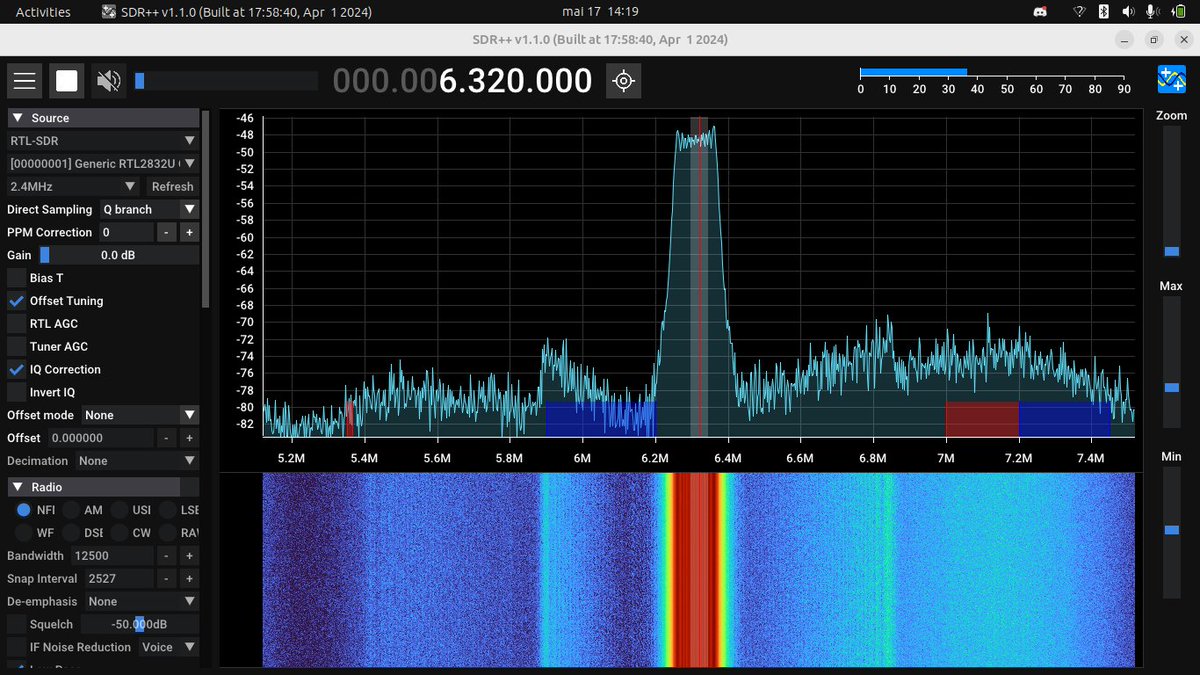Increase Snap Interval with plus button
This screenshot has width=1200, height=675.
(189, 579)
